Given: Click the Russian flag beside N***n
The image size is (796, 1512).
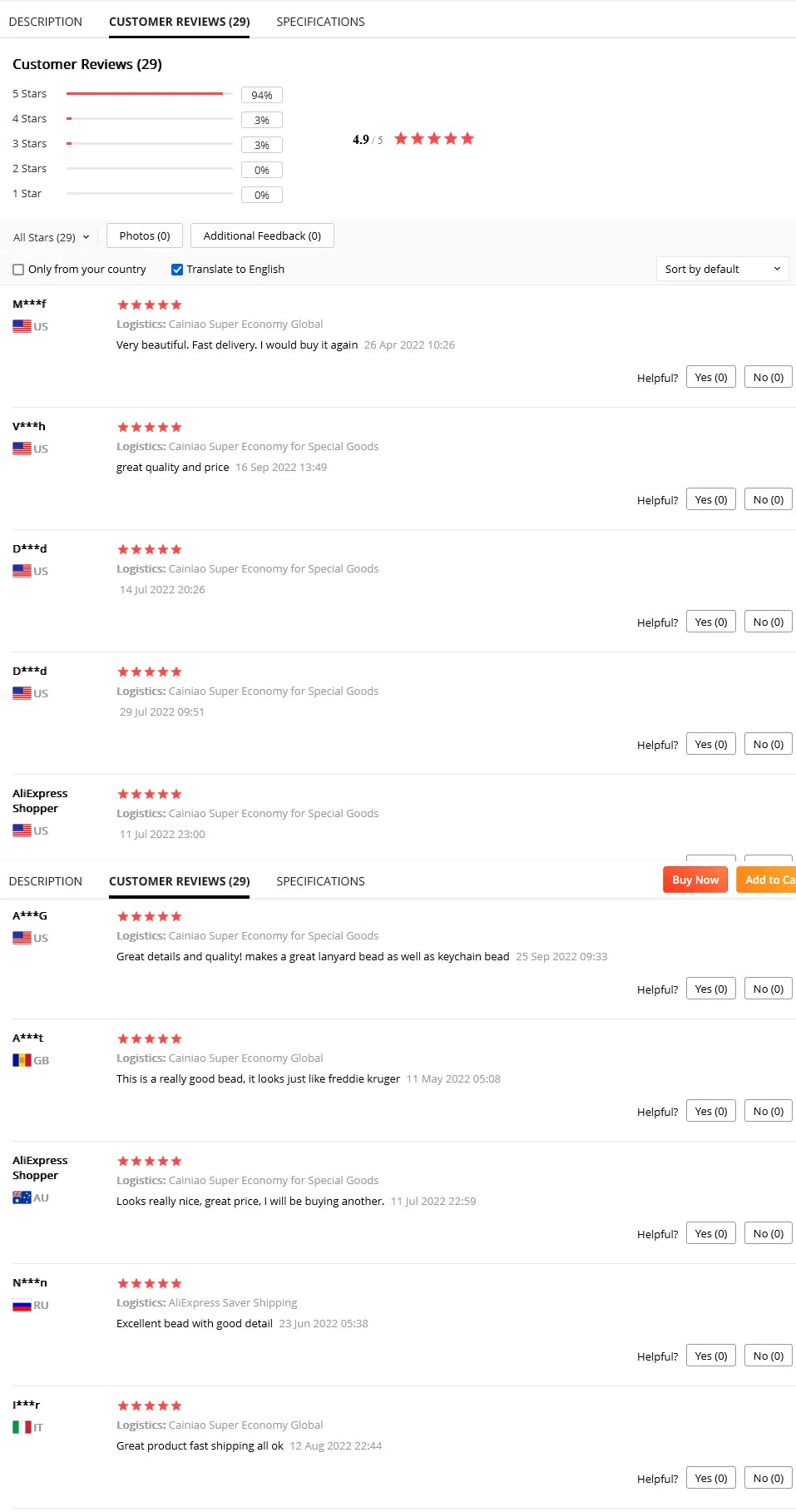Looking at the screenshot, I should pos(22,1305).
